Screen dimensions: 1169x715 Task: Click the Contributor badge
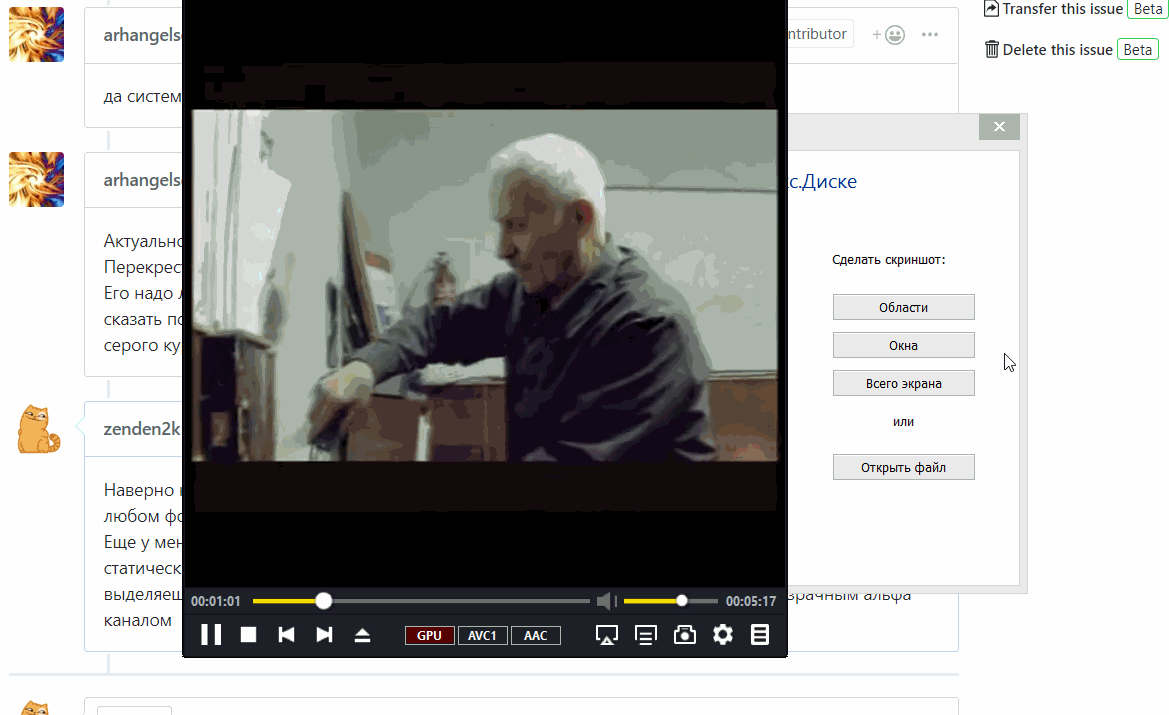point(819,34)
